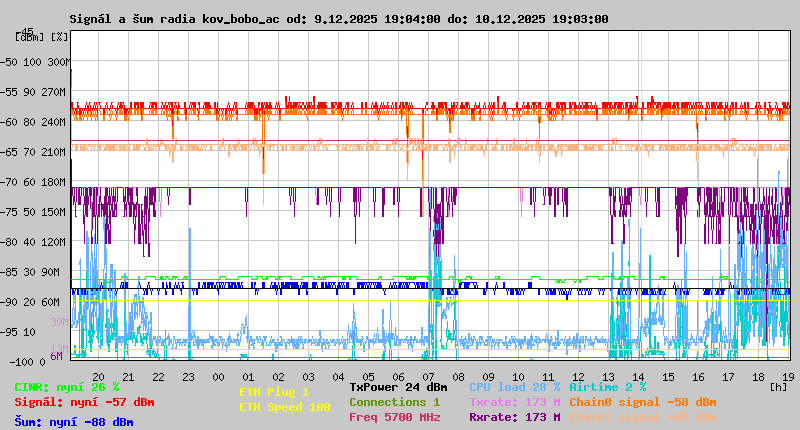
Task: Click the y-axis label '-70 60 180M'
Action: click(x=33, y=182)
